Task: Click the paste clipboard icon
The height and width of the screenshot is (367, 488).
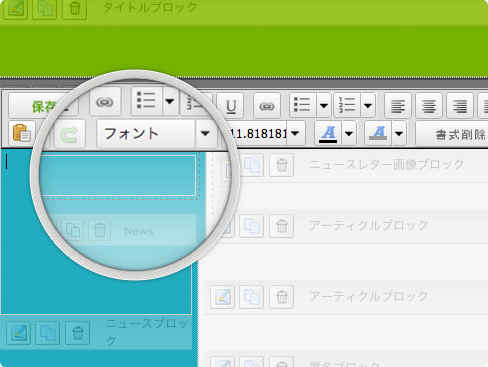Action: [22, 133]
